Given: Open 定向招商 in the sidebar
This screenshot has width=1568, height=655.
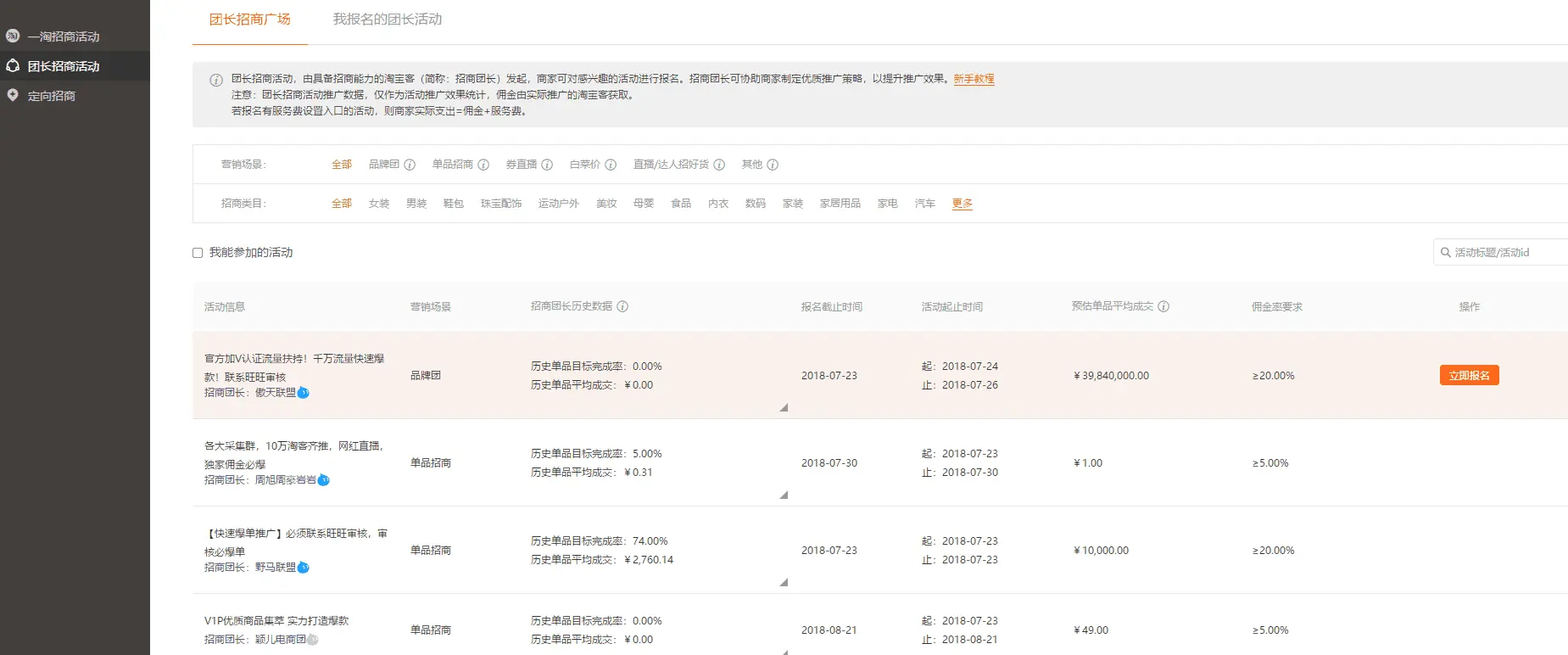Looking at the screenshot, I should (52, 96).
